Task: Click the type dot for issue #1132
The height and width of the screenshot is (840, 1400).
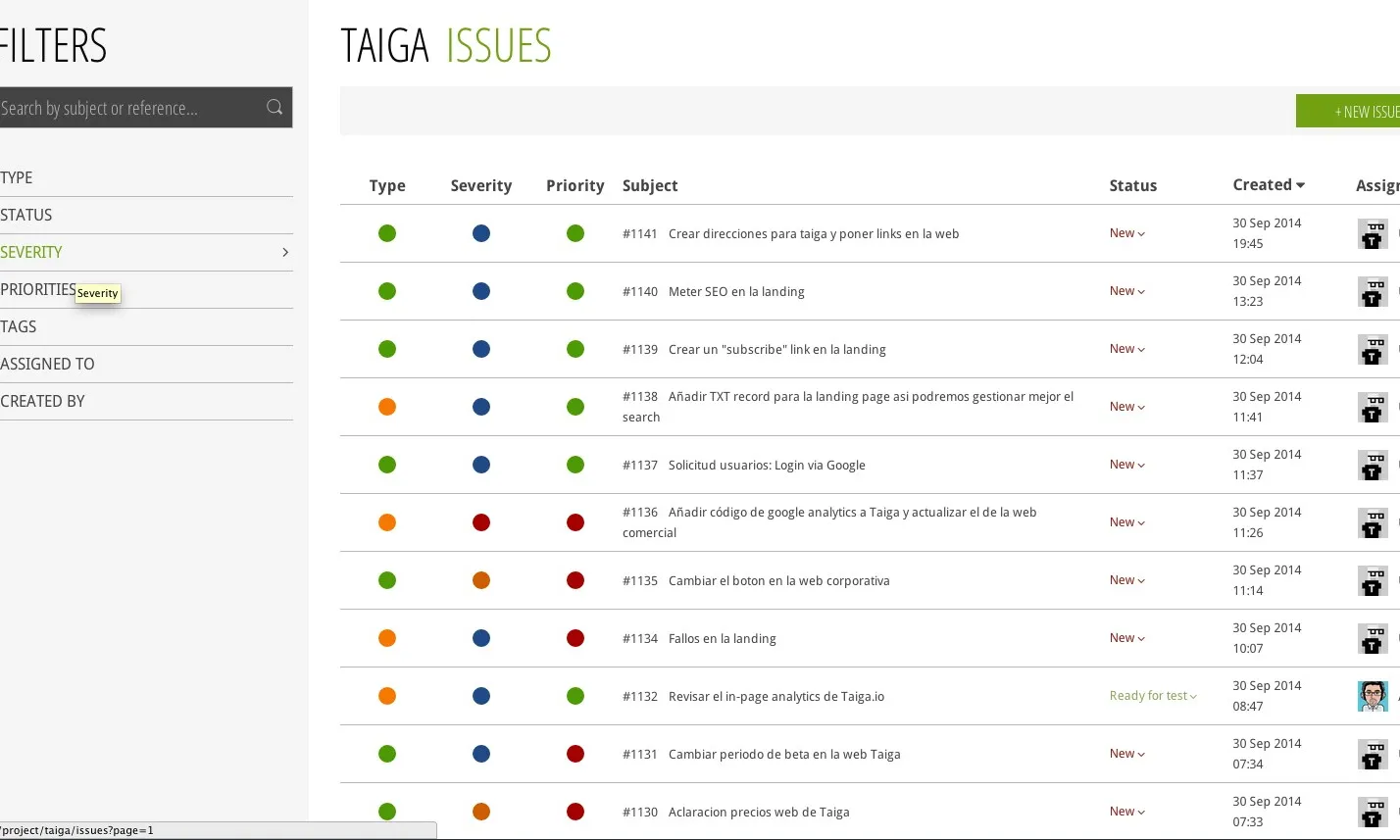Action: tap(387, 696)
